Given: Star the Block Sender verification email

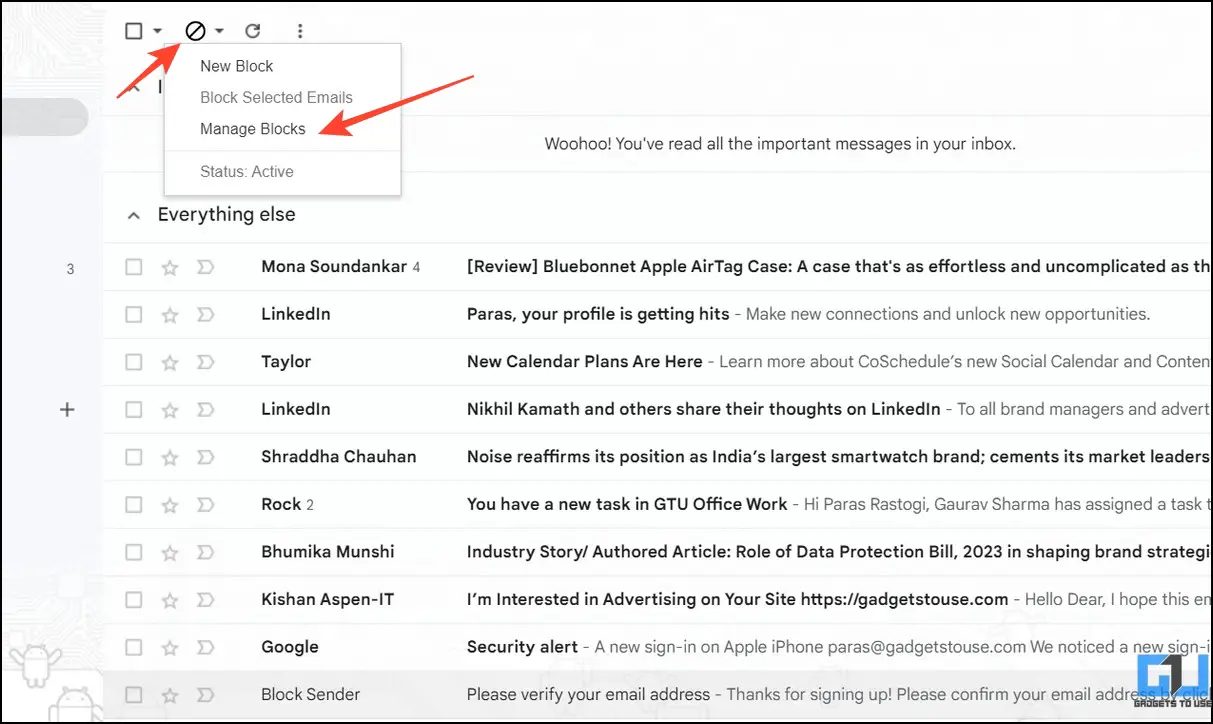Looking at the screenshot, I should click(170, 694).
